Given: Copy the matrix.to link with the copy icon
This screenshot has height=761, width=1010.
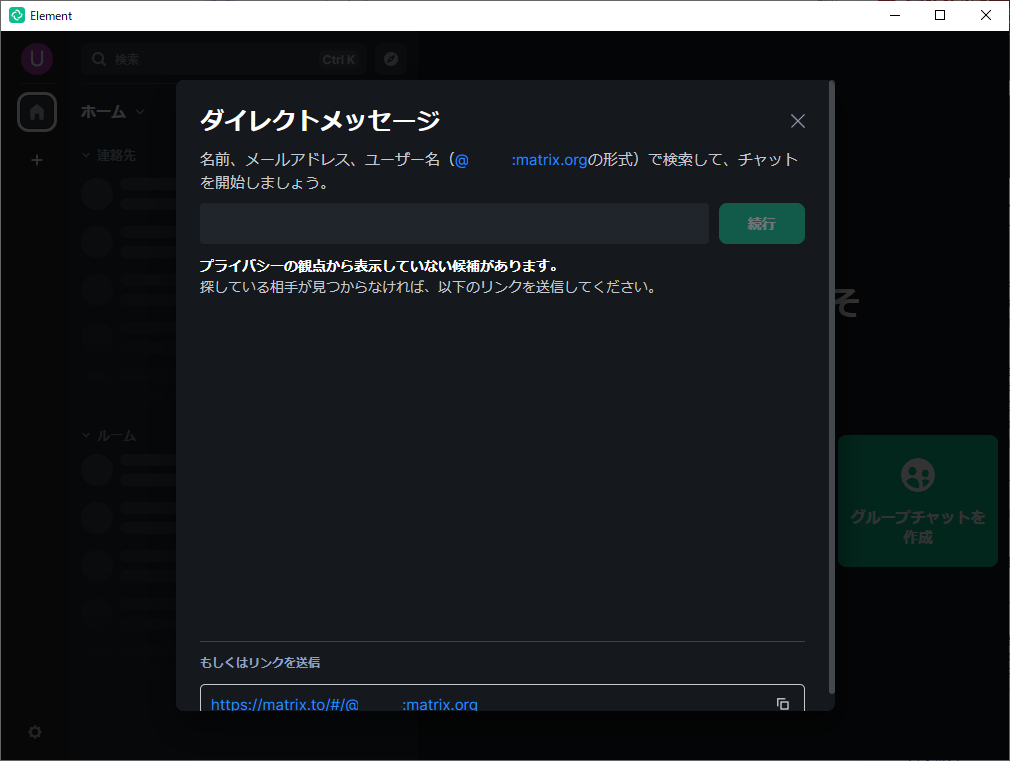Looking at the screenshot, I should (783, 704).
